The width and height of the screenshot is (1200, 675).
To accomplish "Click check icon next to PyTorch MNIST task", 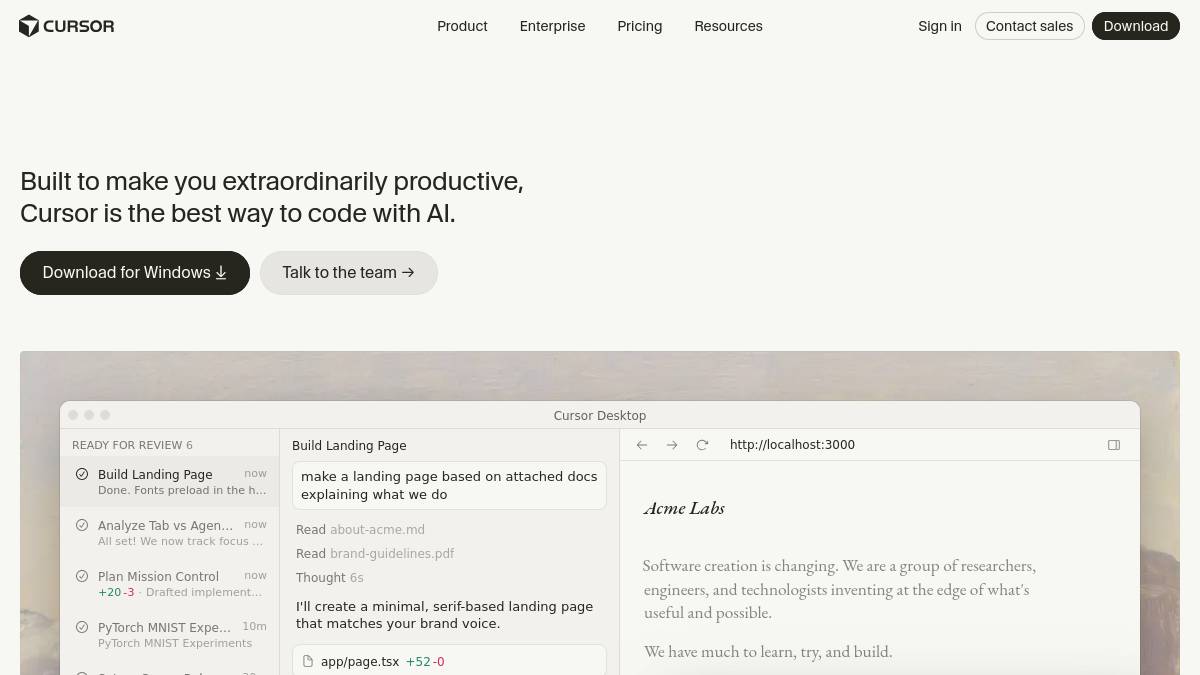I will pyautogui.click(x=82, y=627).
